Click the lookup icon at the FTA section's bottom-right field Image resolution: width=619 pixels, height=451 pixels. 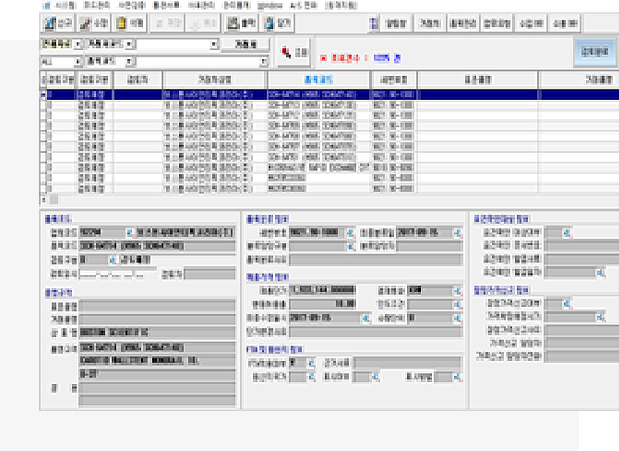(x=458, y=377)
